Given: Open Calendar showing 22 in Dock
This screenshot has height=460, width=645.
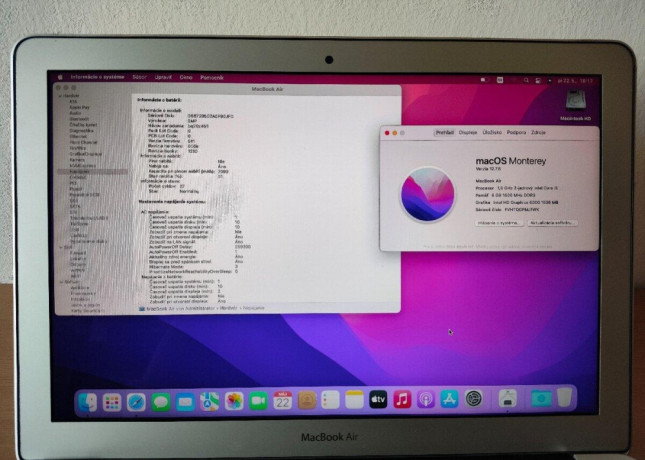Looking at the screenshot, I should (x=283, y=400).
